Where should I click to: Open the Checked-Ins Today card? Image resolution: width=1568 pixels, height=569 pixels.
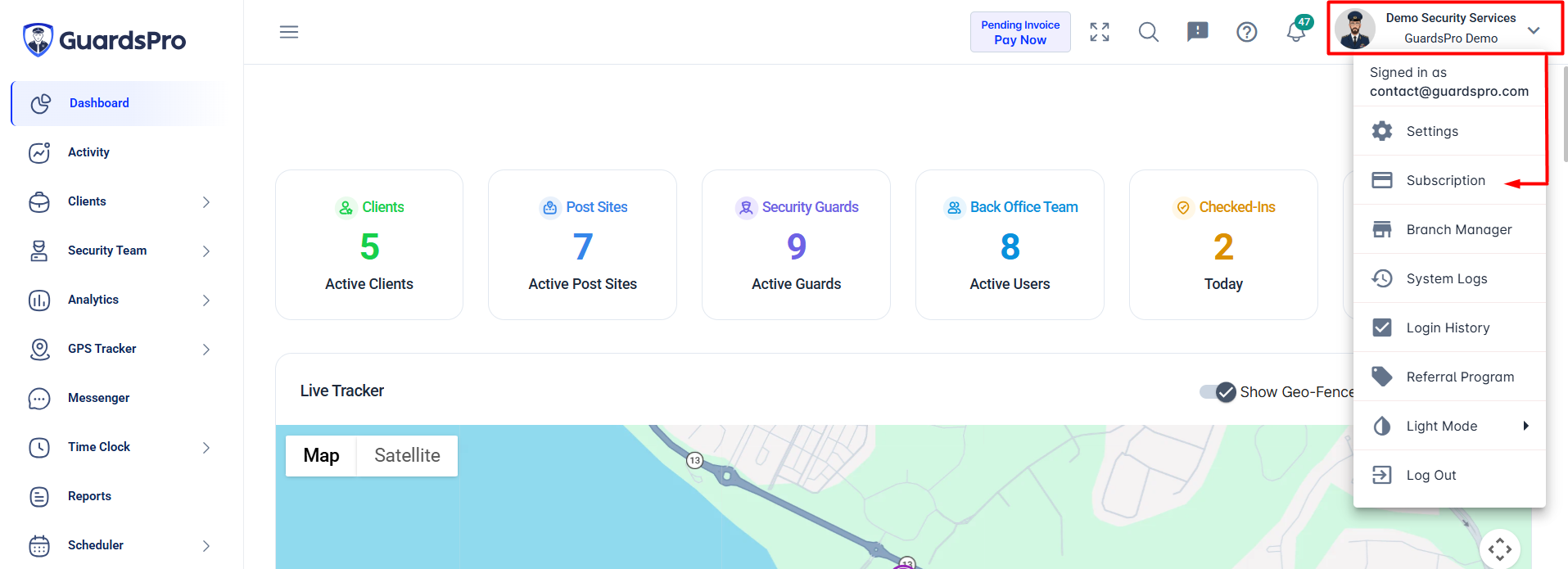click(1223, 245)
